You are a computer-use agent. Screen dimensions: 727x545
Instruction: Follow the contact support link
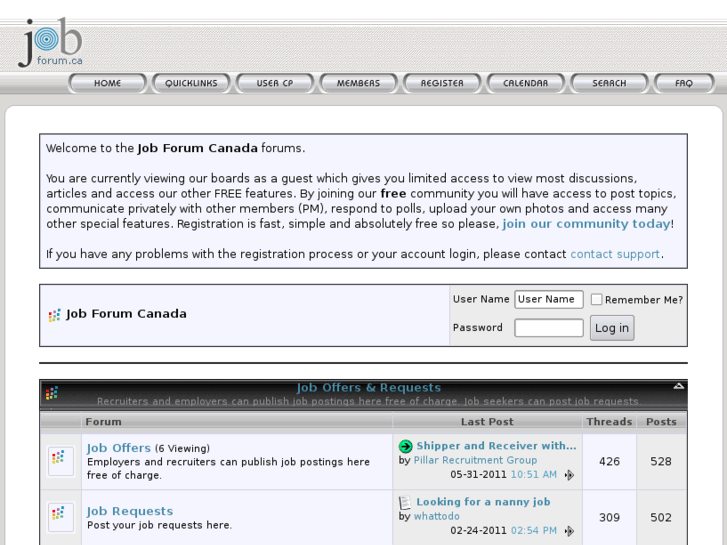point(615,254)
